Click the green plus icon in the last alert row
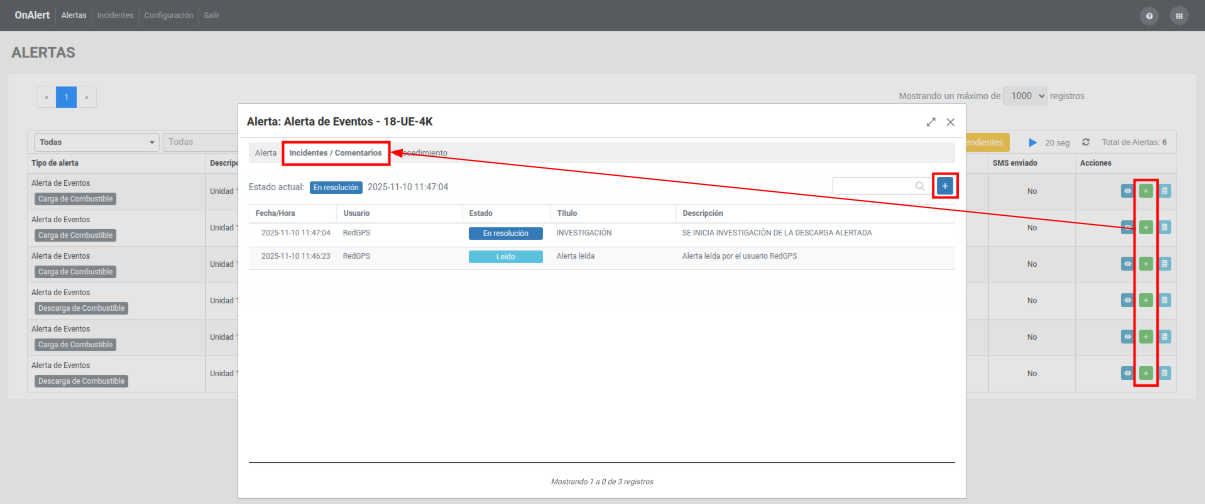This screenshot has width=1205, height=504. 1146,373
